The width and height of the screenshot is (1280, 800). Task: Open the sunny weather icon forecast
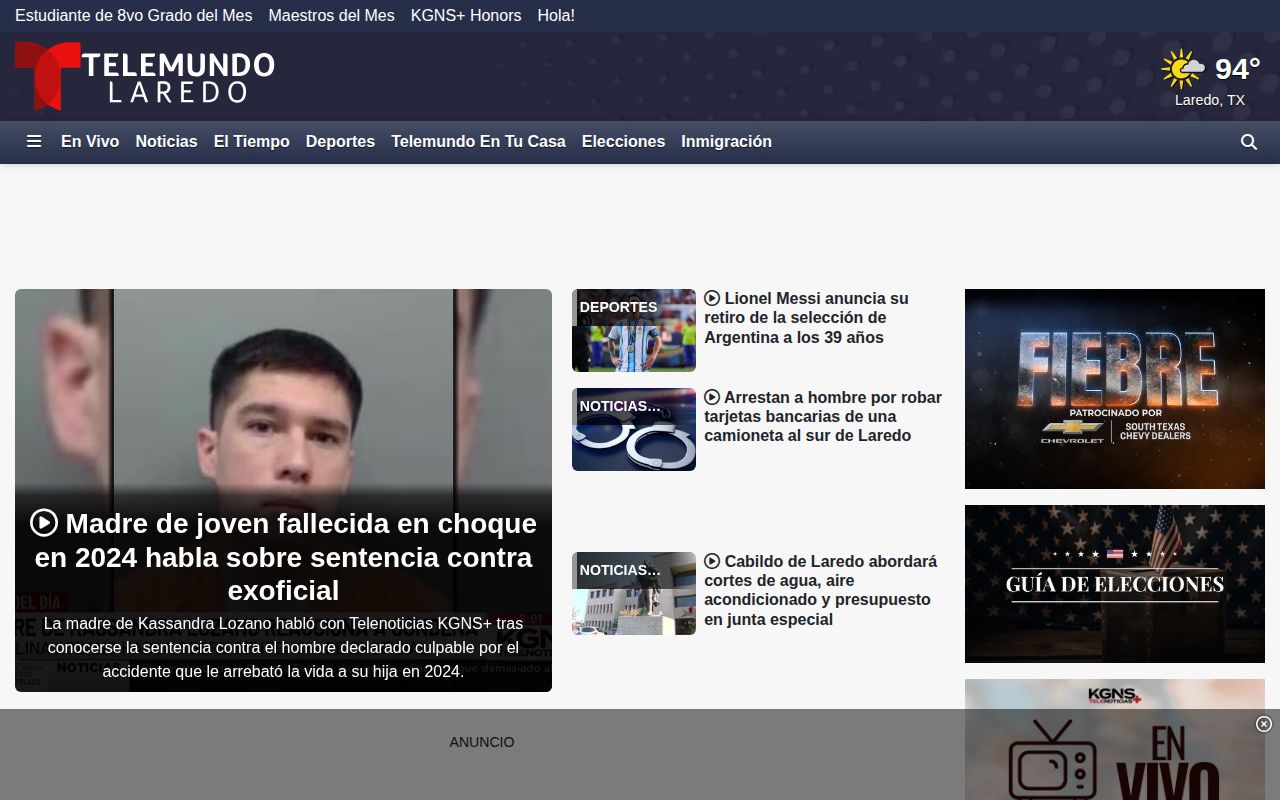pyautogui.click(x=1183, y=69)
